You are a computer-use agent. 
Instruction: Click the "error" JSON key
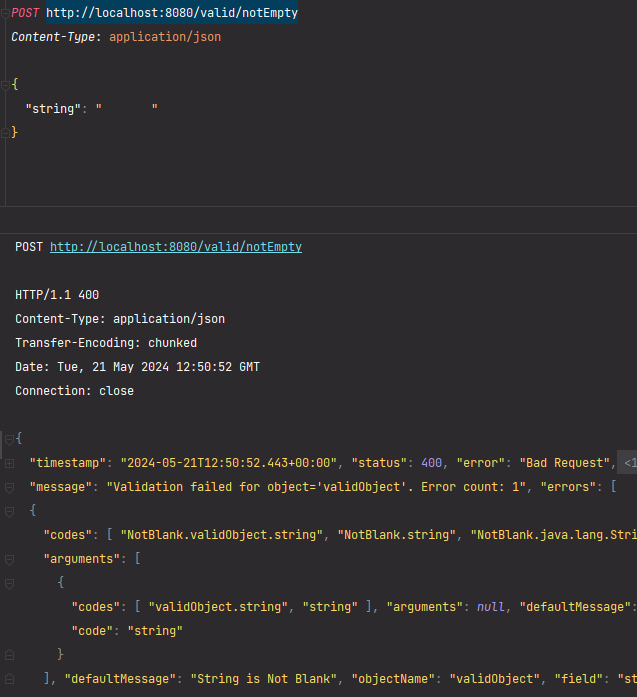481,463
